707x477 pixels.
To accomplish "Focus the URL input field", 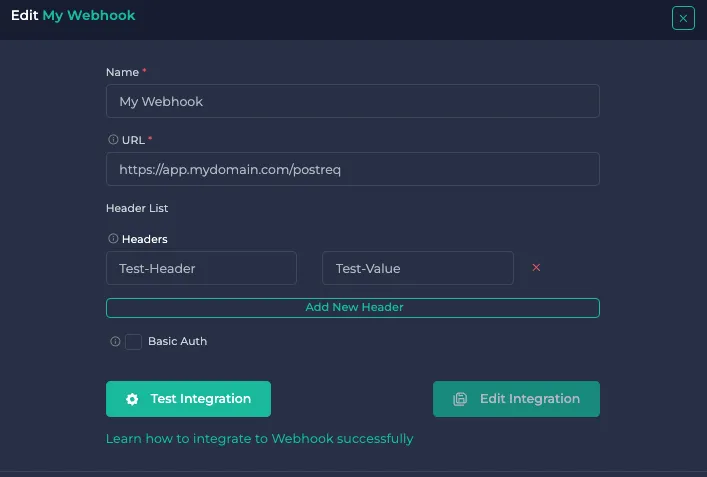I will click(353, 170).
